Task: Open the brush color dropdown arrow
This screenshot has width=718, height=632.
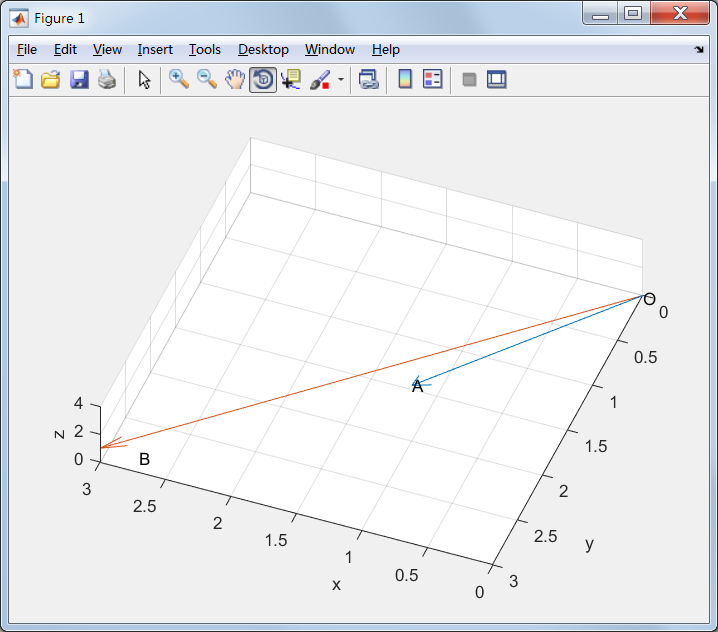Action: point(341,80)
